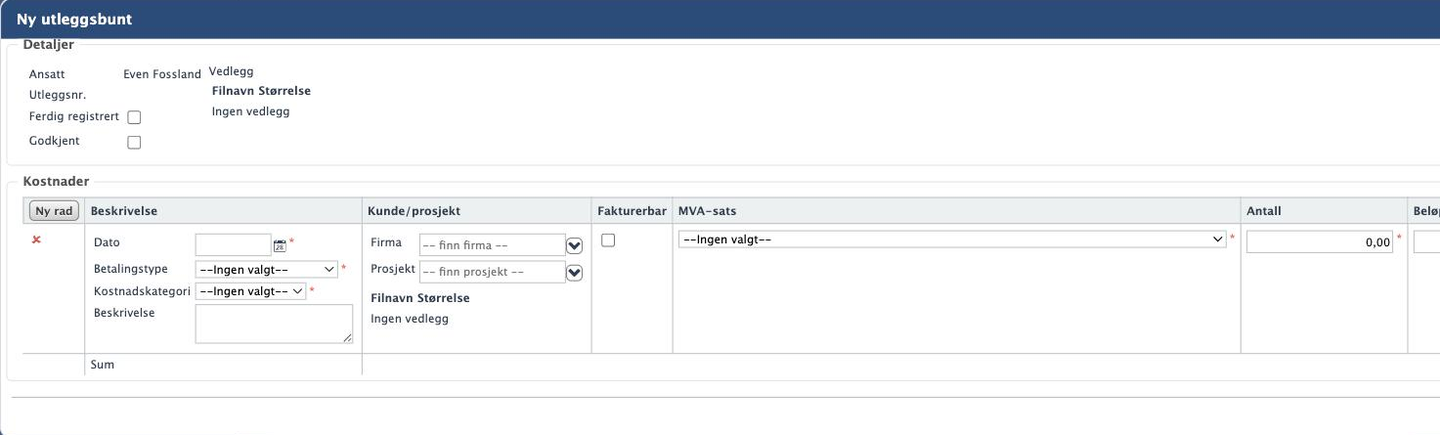Enable the Fakturerbar checkbox
The image size is (1440, 435).
click(x=608, y=240)
